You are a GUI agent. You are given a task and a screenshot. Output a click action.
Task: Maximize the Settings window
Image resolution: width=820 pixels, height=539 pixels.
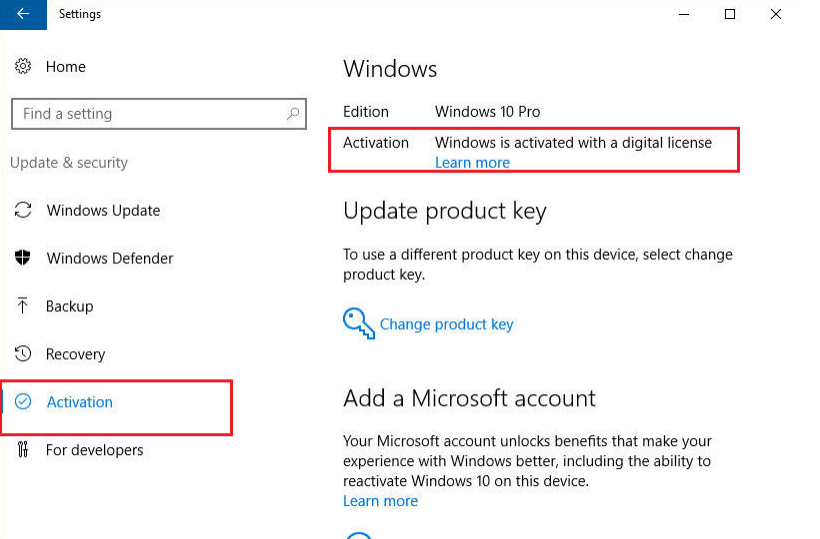click(730, 14)
